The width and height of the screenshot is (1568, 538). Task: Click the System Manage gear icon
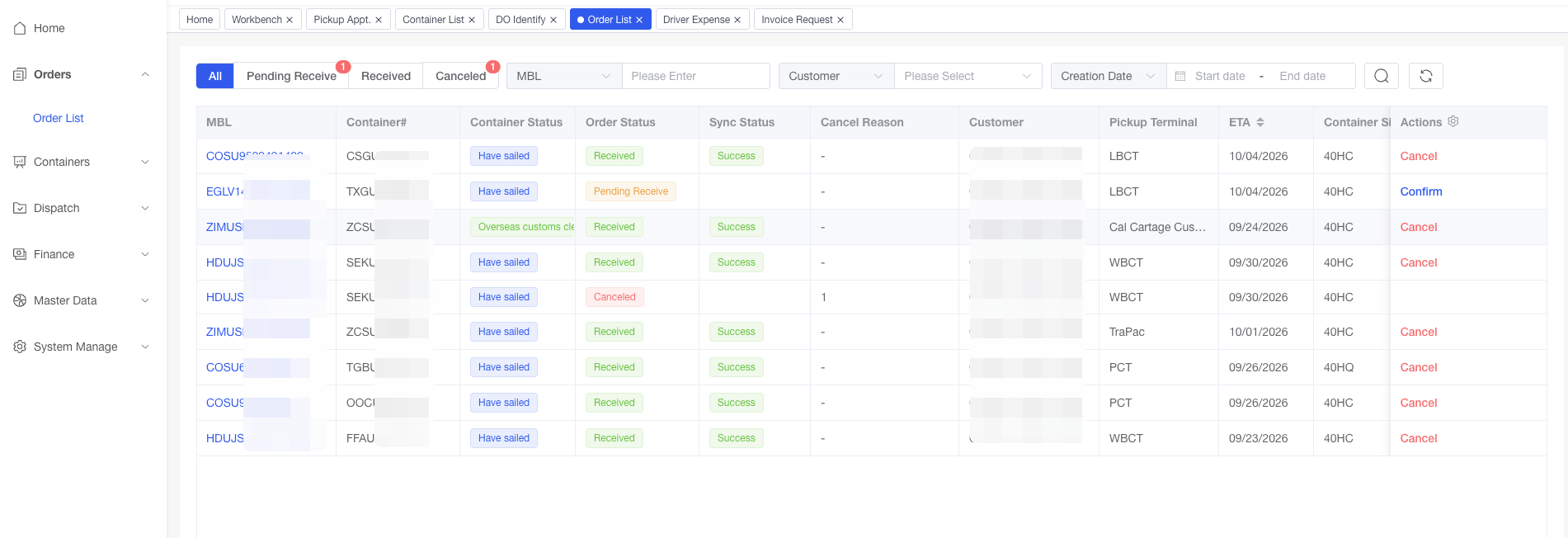tap(20, 347)
